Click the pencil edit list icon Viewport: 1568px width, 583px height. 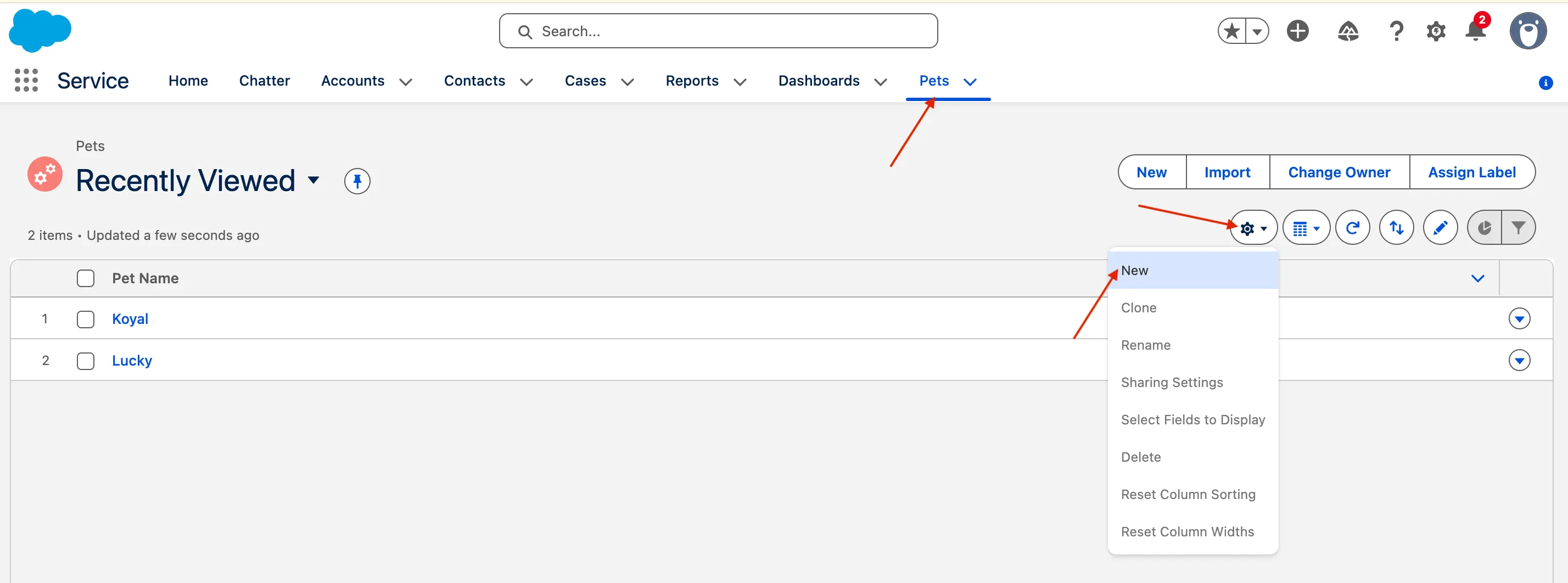click(x=1440, y=228)
